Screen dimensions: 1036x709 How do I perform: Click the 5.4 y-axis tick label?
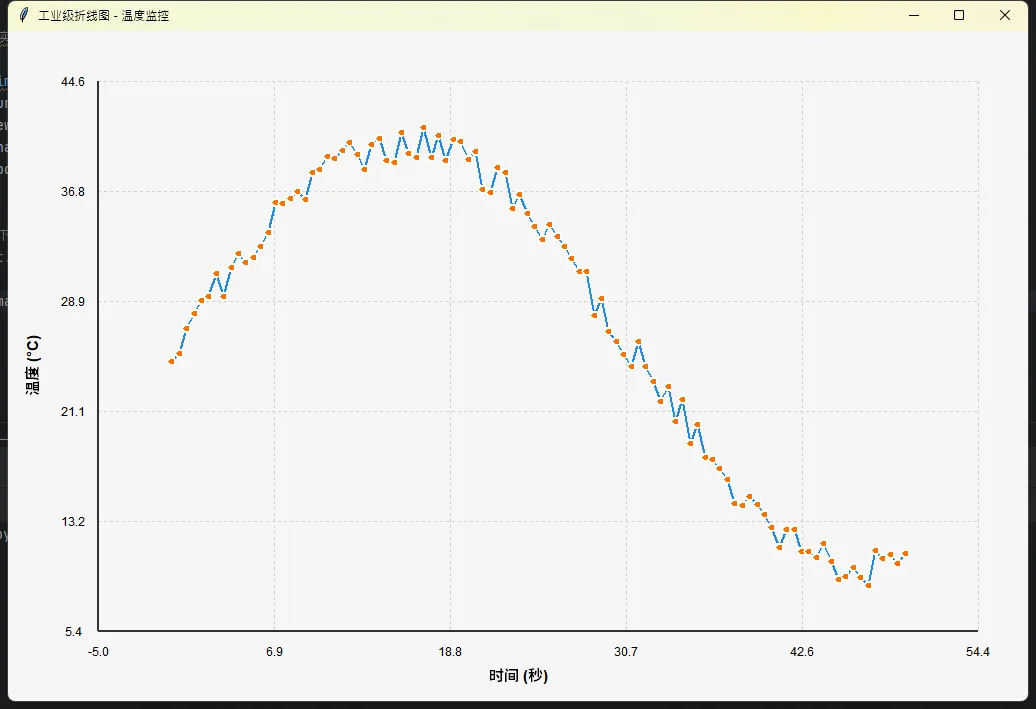[76, 632]
